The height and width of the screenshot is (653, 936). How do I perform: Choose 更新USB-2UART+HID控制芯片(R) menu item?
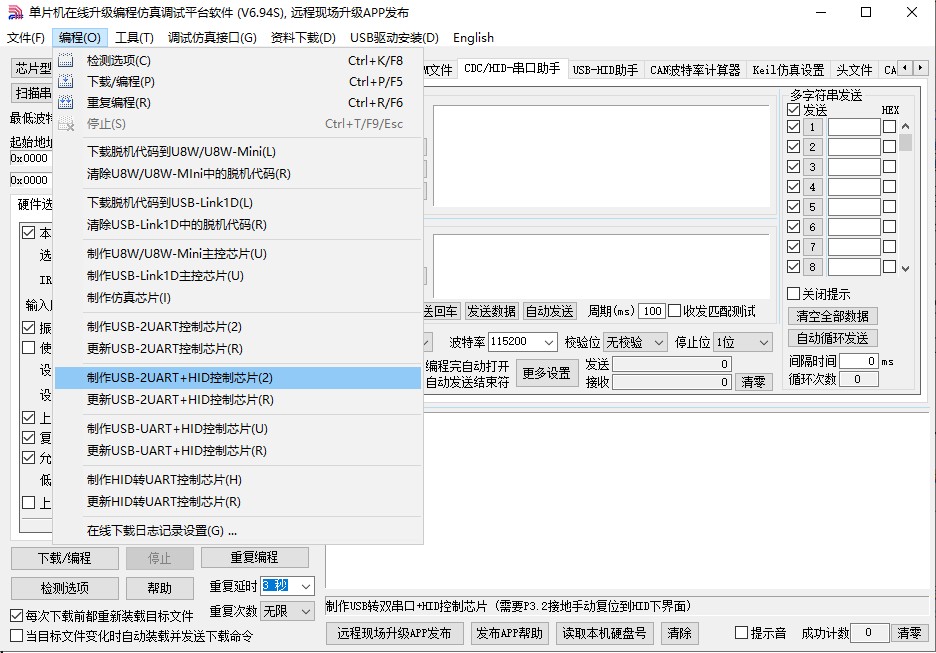pos(238,400)
